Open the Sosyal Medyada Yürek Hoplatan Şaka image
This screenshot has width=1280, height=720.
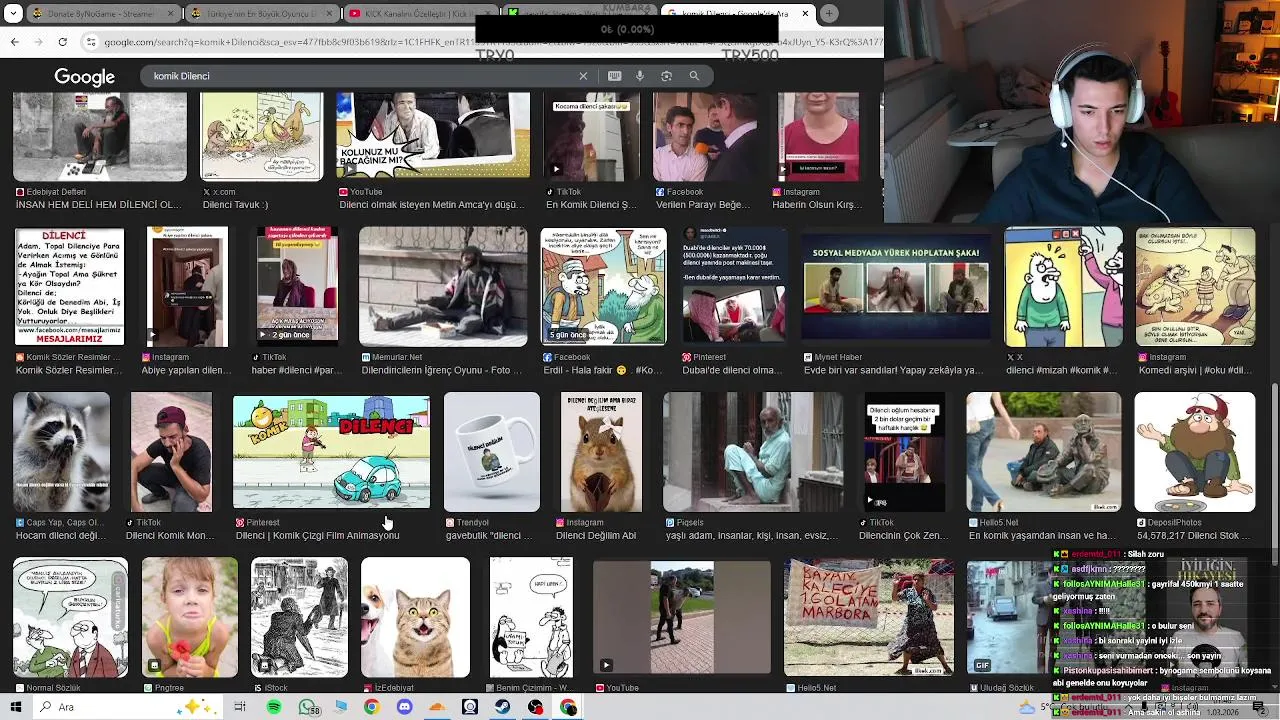pos(895,287)
